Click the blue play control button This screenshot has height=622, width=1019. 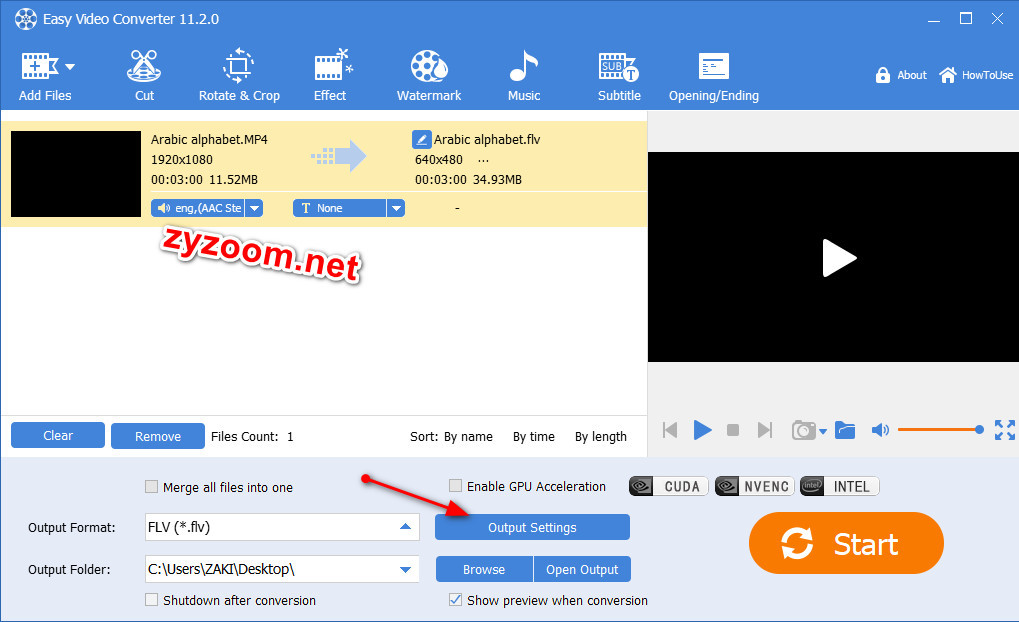(x=702, y=430)
